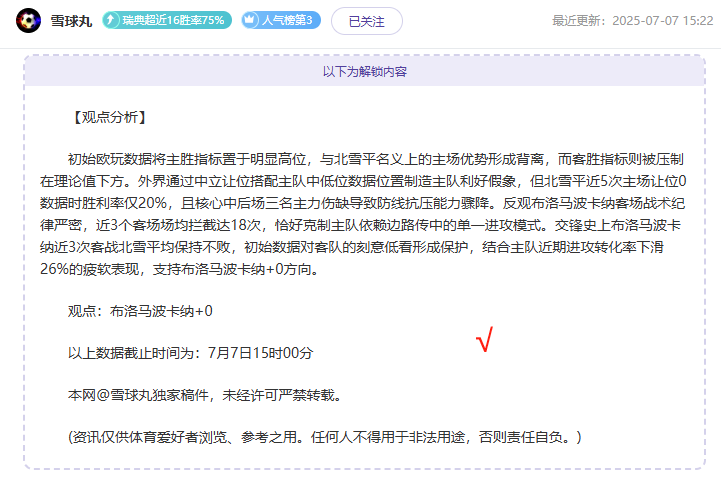Click the text 支持布洛马波卡纳+0方向 in the analysis
The height and width of the screenshot is (479, 721).
pyautogui.click(x=235, y=269)
